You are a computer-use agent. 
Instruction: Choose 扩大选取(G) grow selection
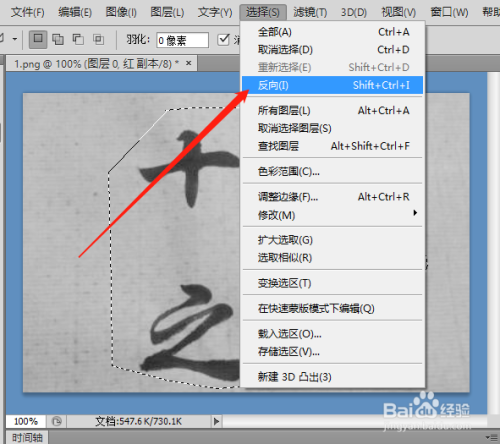click(x=332, y=240)
